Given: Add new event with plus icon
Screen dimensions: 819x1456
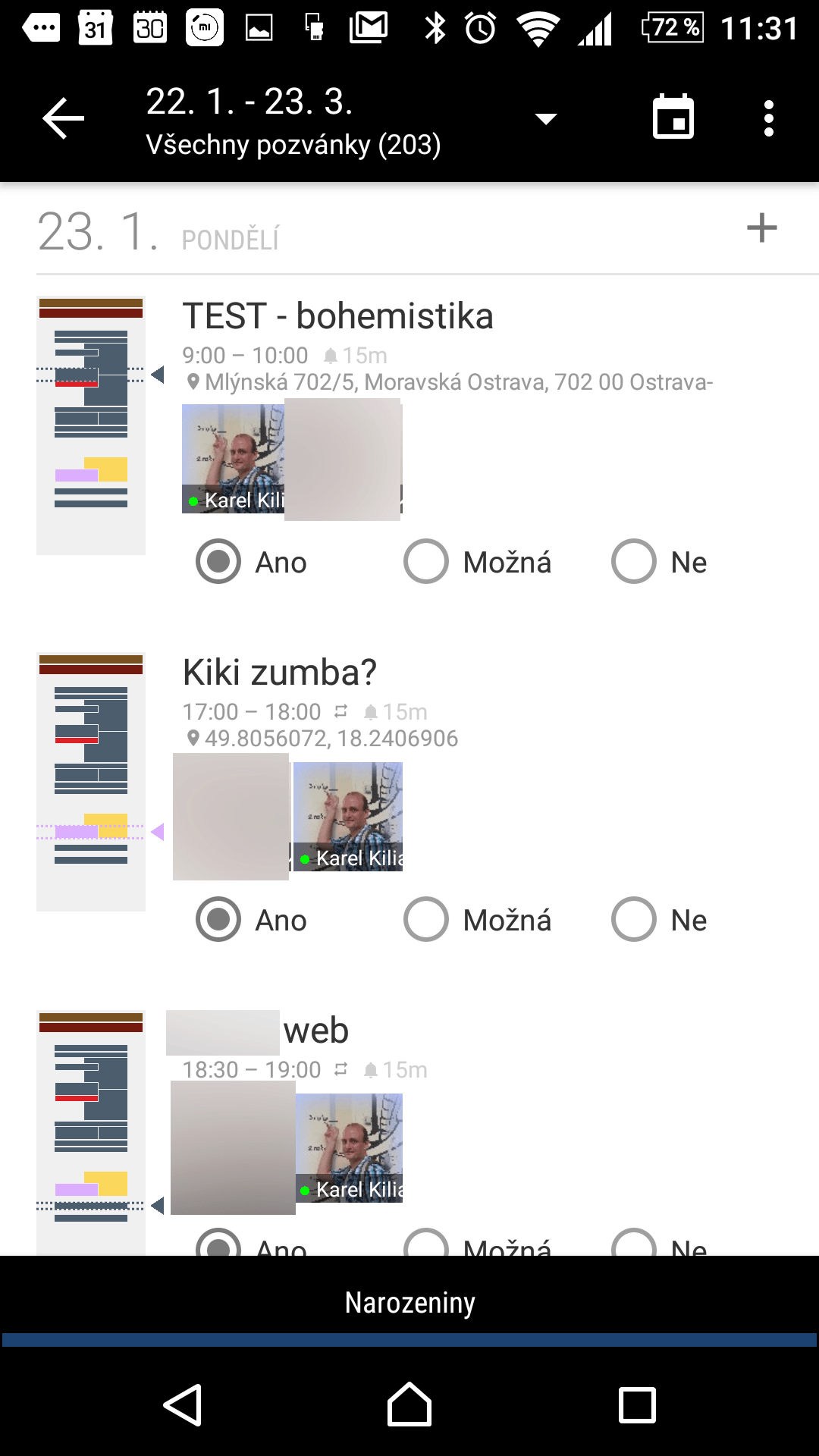Looking at the screenshot, I should 761,228.
